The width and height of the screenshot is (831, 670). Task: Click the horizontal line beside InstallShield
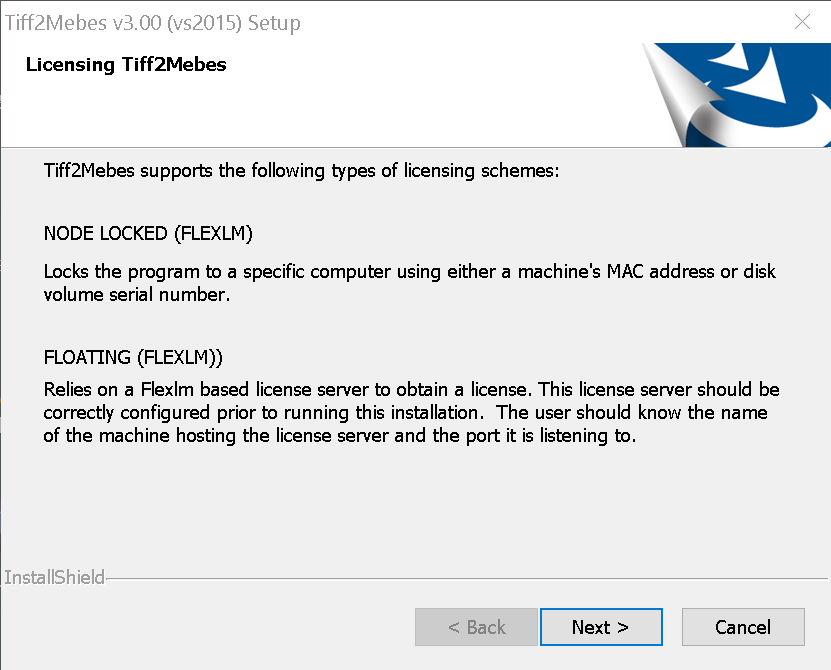click(x=466, y=578)
